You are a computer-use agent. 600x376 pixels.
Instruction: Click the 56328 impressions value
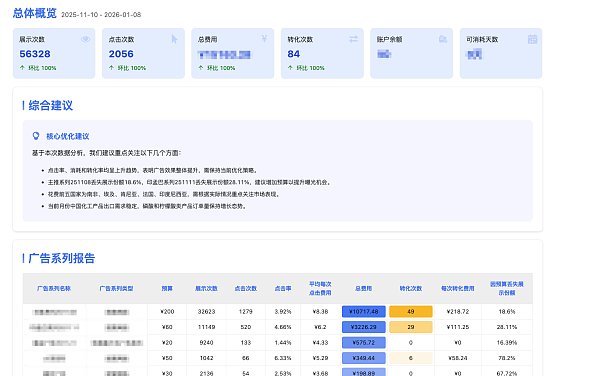[x=35, y=54]
